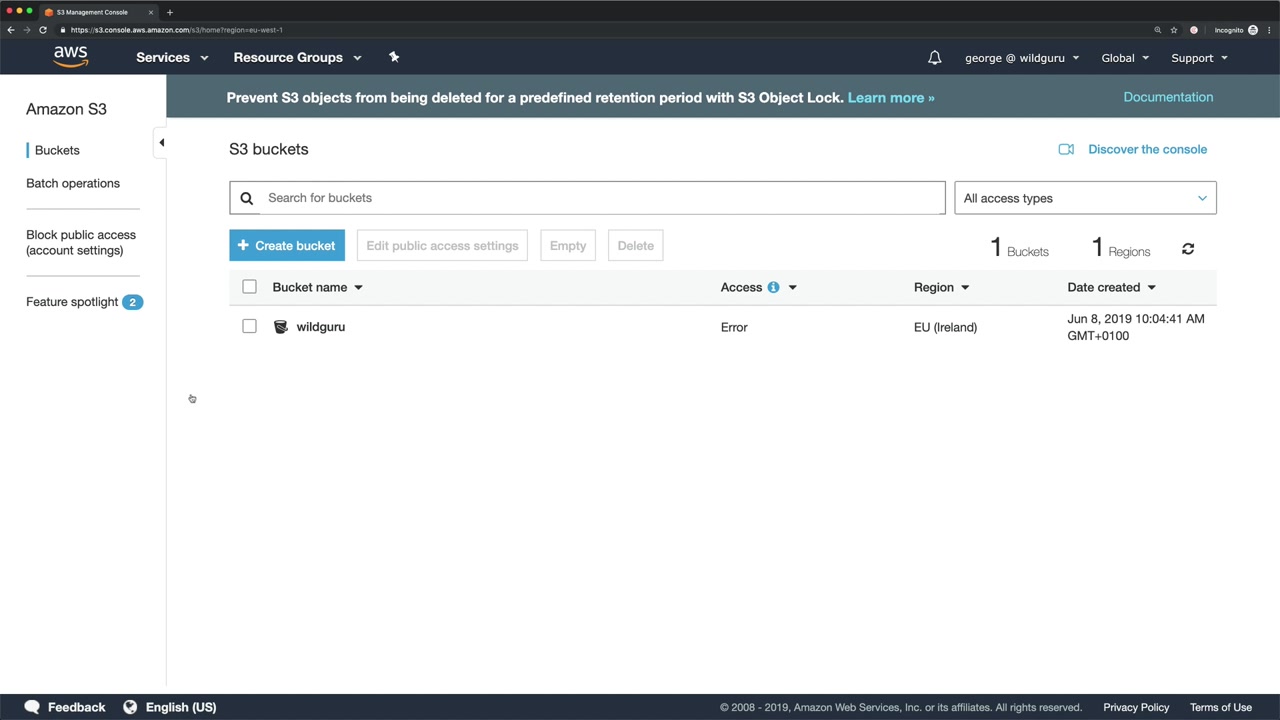Click the 1 Regions count
Viewport: 1280px width, 720px height.
(x=1121, y=248)
